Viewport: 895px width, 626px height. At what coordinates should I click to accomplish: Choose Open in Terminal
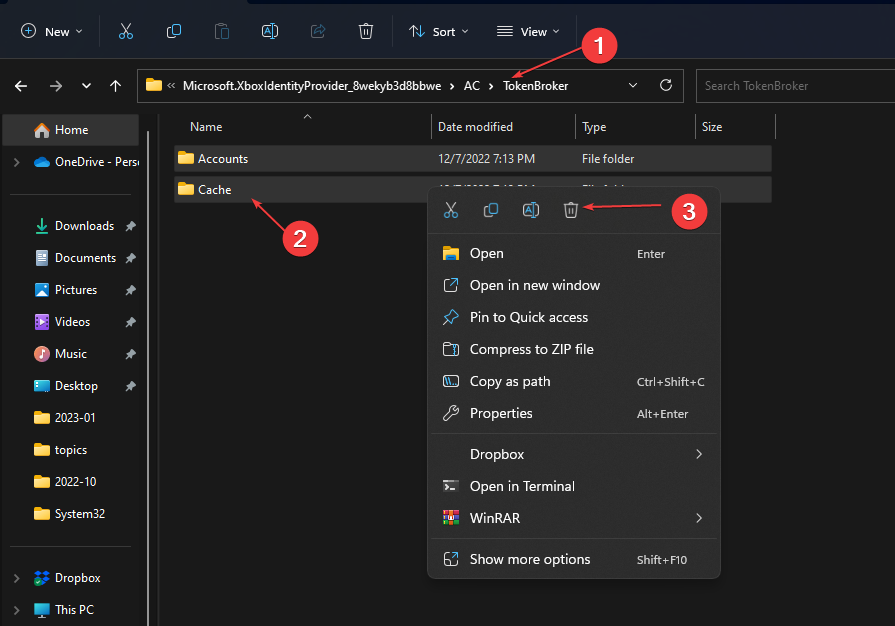(574, 486)
